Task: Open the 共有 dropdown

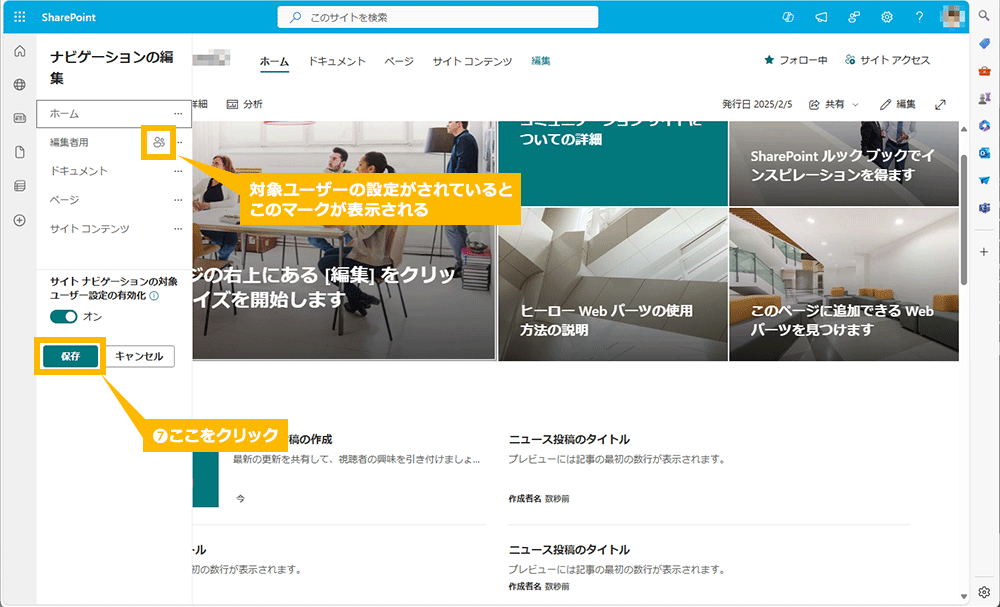Action: (834, 104)
